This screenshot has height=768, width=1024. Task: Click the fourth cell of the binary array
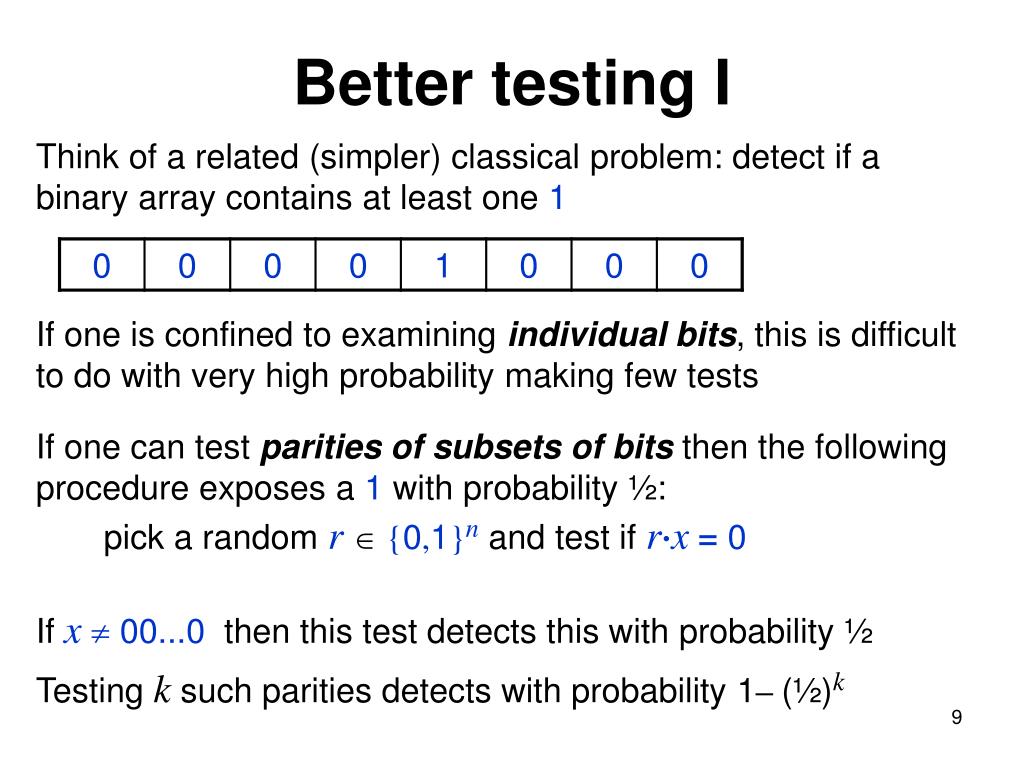[x=358, y=265]
